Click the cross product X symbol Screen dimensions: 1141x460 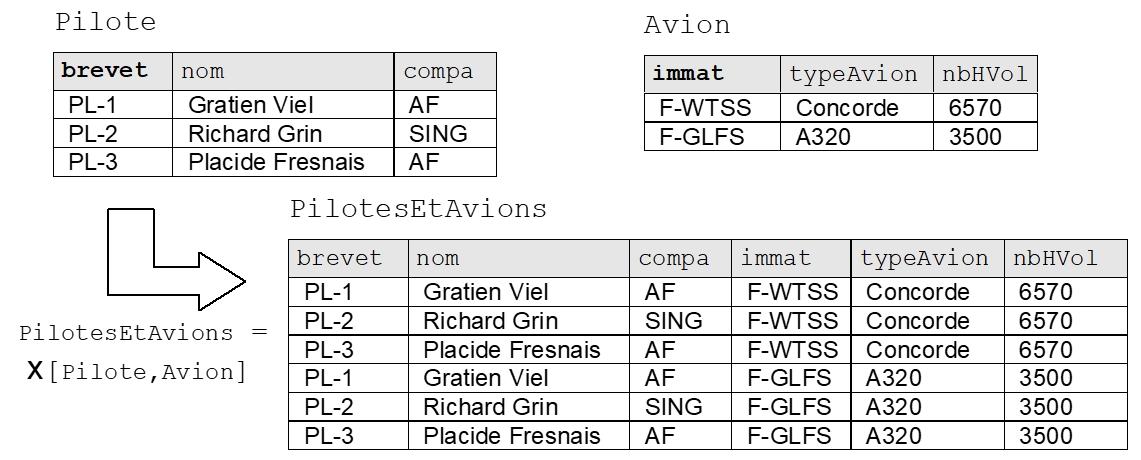(x=35, y=372)
